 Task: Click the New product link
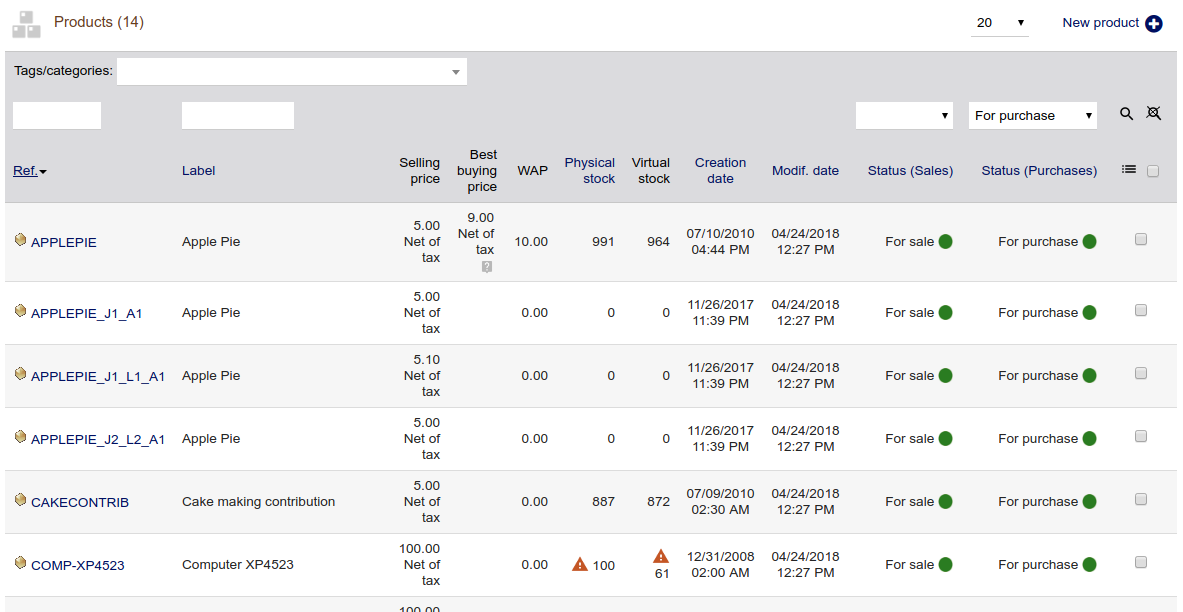(1100, 23)
